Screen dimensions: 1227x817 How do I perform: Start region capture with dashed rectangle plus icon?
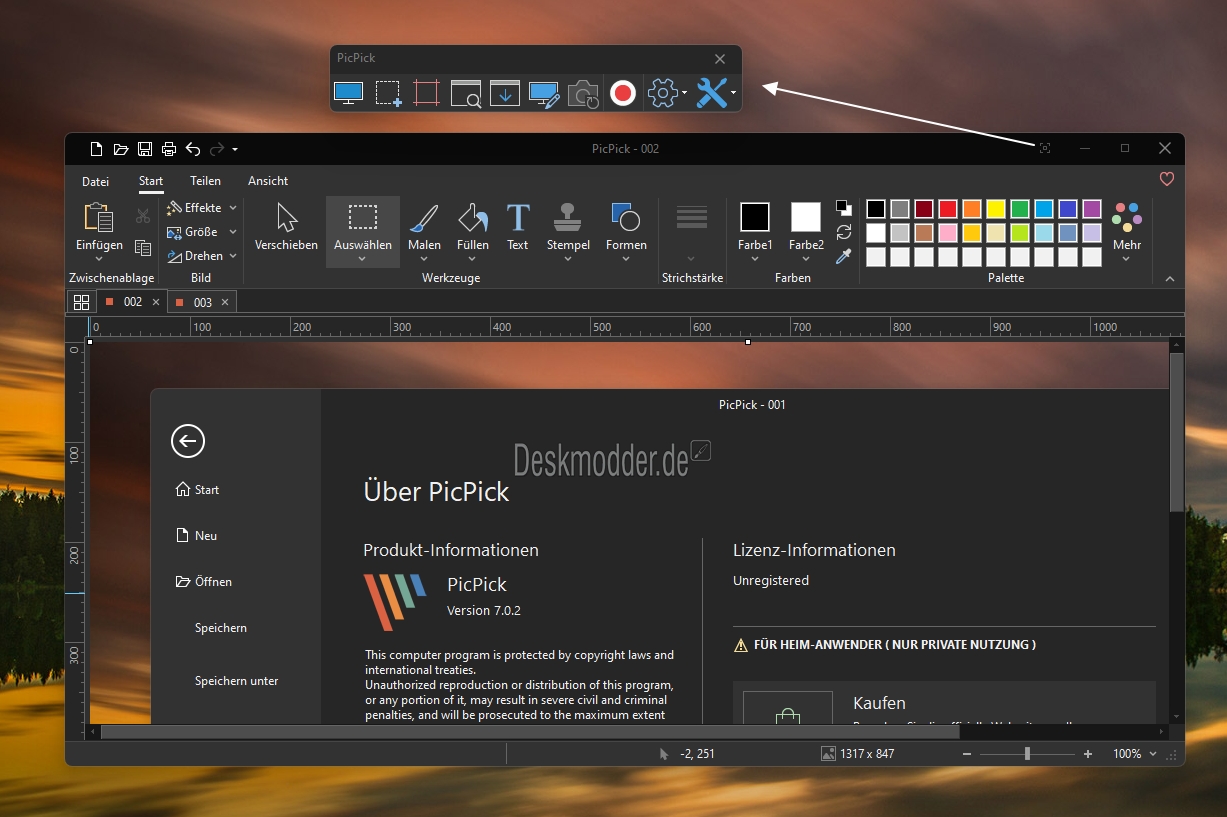(388, 93)
